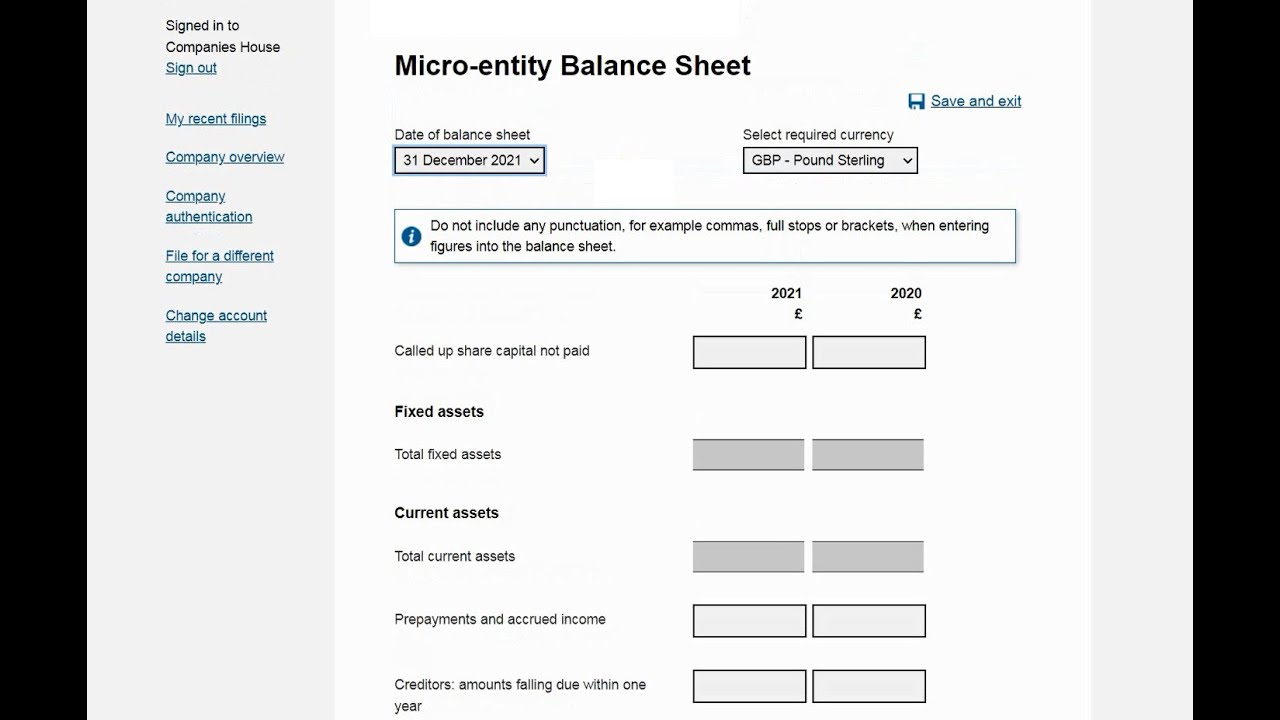Select the 2020 Creditors falling due field
The height and width of the screenshot is (720, 1280).
click(x=868, y=685)
